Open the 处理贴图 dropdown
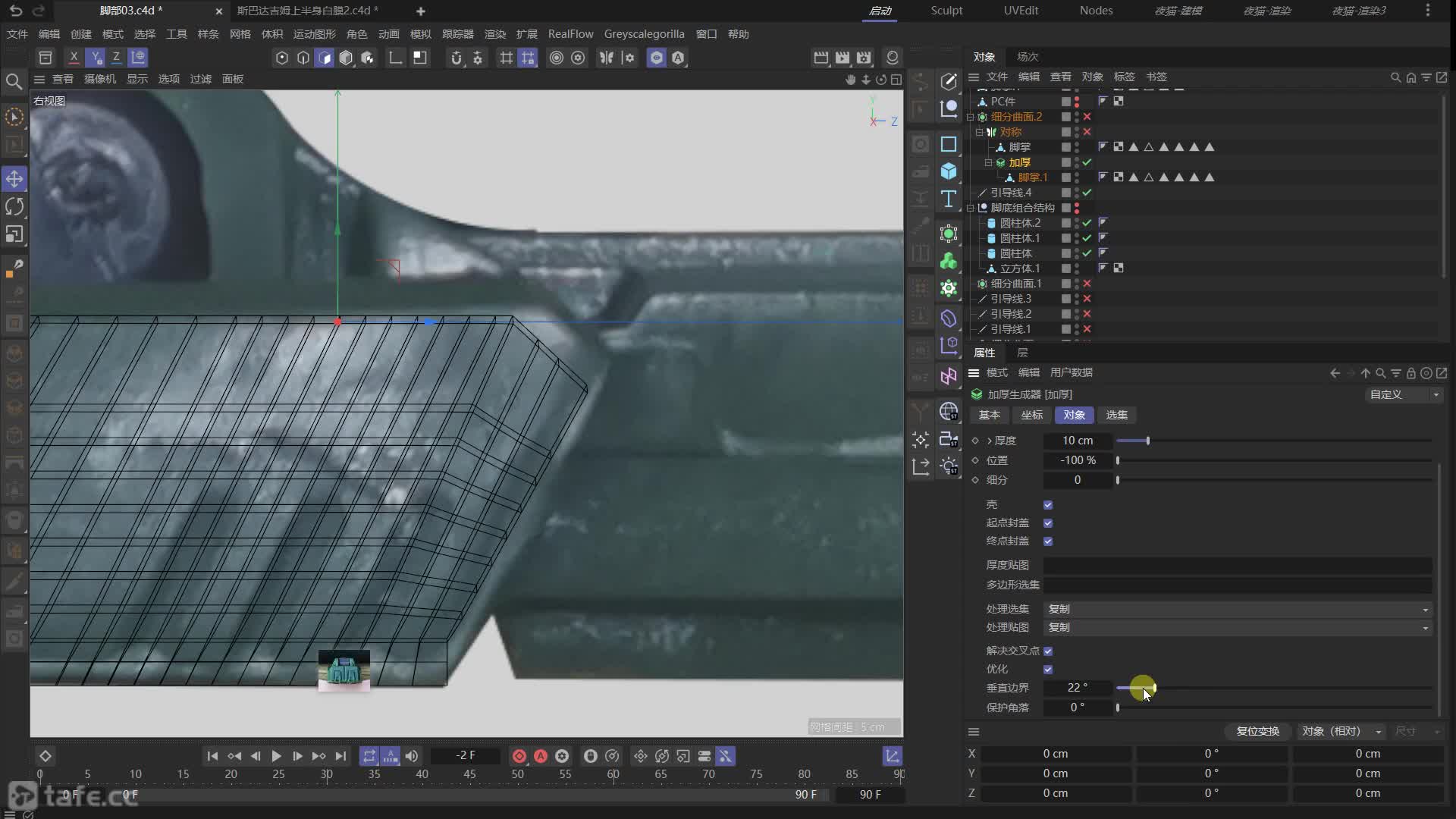 click(1238, 627)
